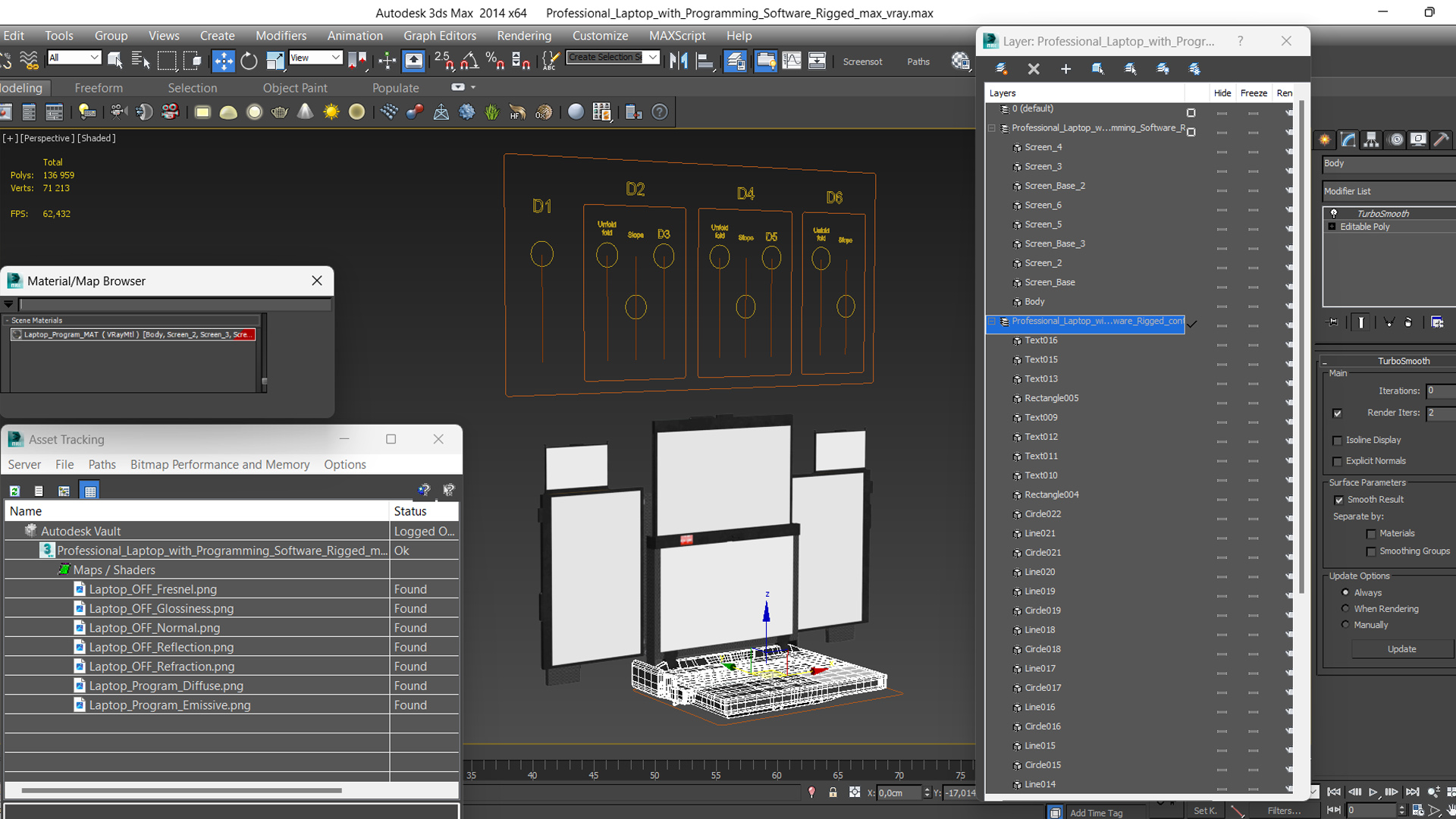
Task: Open the Modifier List dropdown
Action: coord(1389,191)
